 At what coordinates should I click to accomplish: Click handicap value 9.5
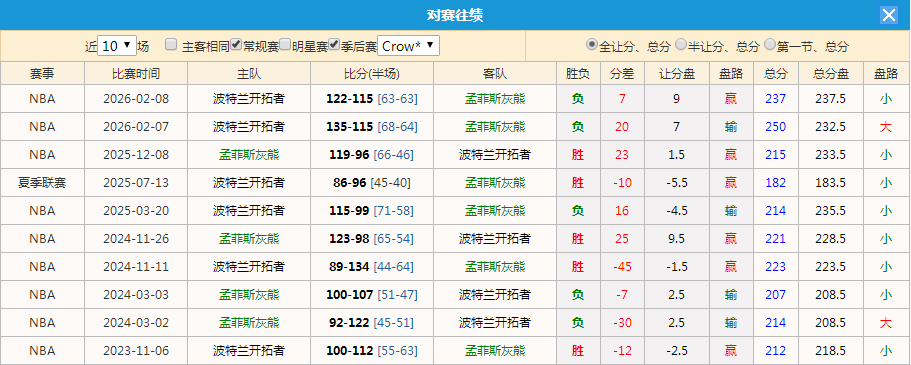pyautogui.click(x=676, y=238)
